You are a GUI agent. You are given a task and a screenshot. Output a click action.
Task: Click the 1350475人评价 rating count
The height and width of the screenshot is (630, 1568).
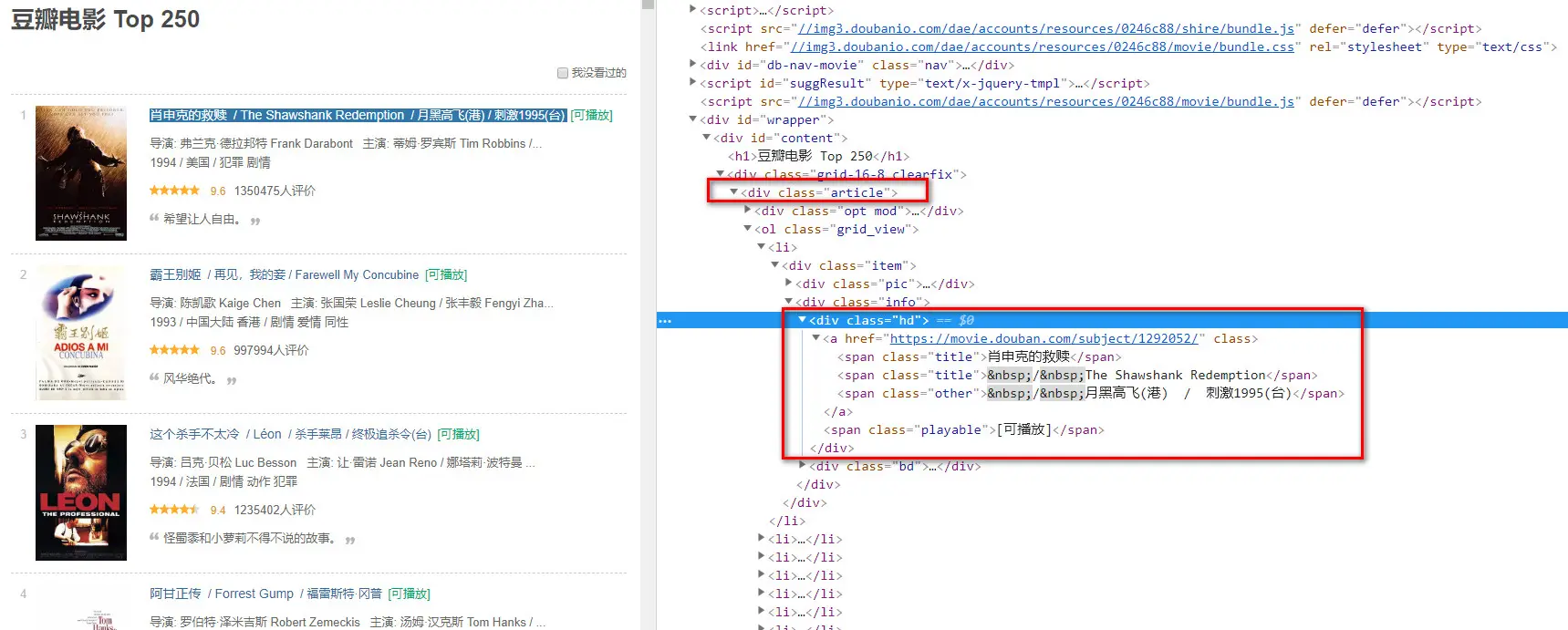275,191
